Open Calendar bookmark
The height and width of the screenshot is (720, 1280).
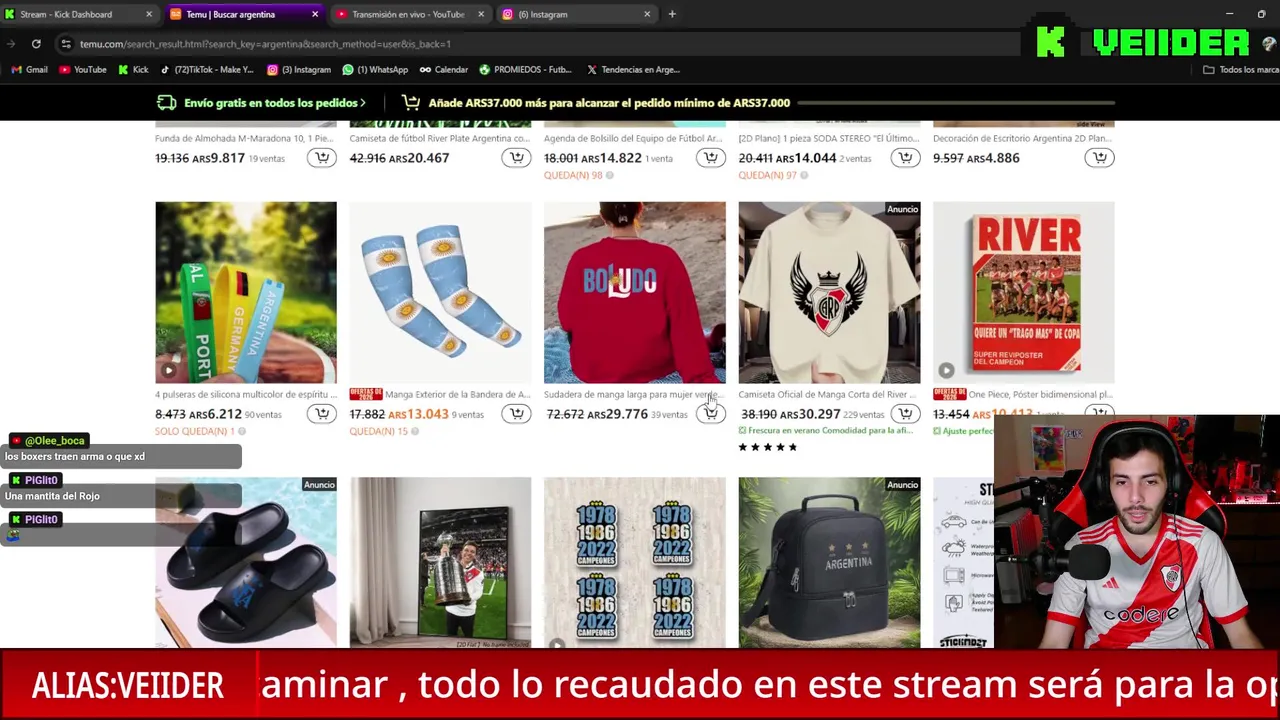pos(444,70)
